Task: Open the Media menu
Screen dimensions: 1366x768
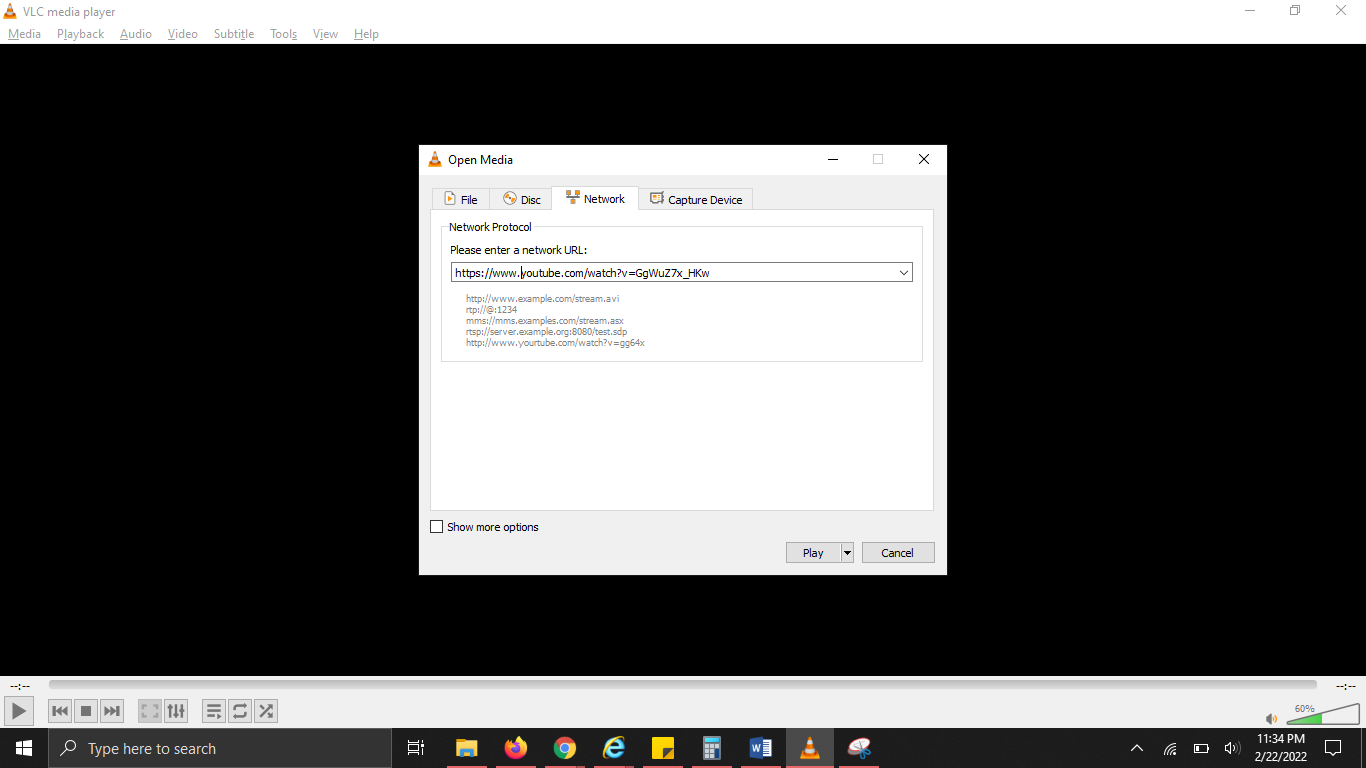Action: tap(24, 34)
